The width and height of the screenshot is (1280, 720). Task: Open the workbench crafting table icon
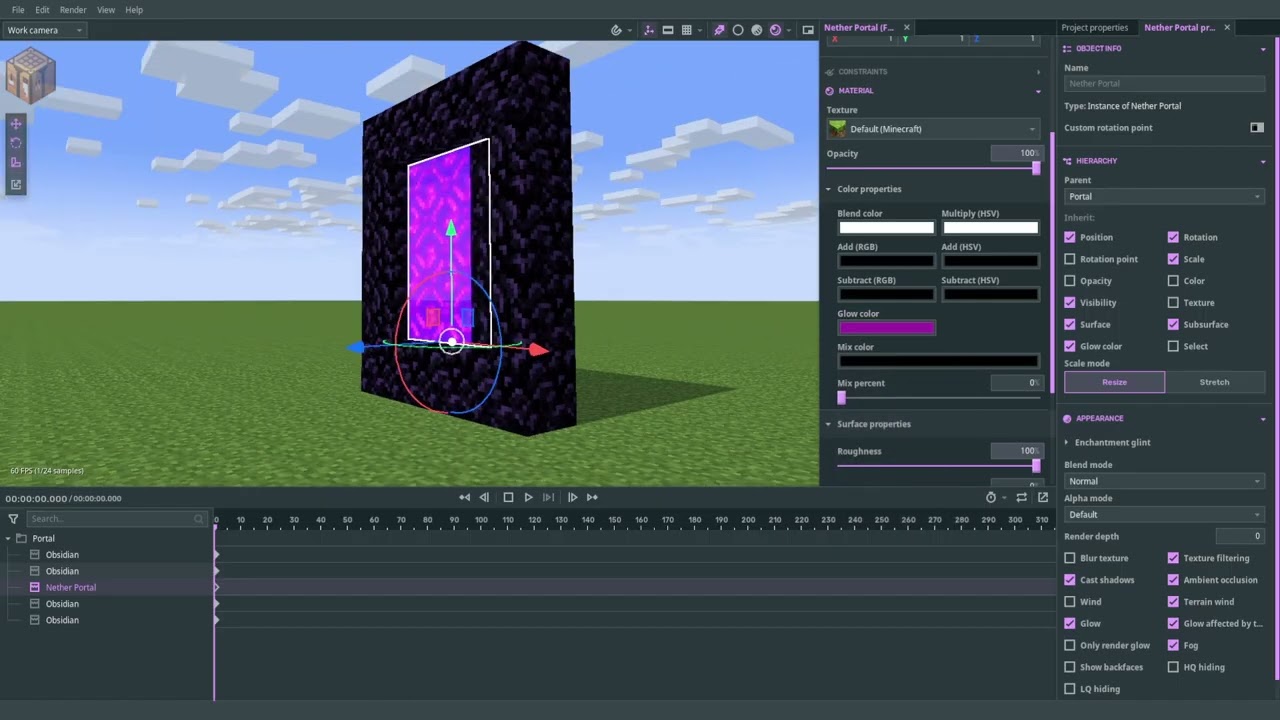coord(30,75)
